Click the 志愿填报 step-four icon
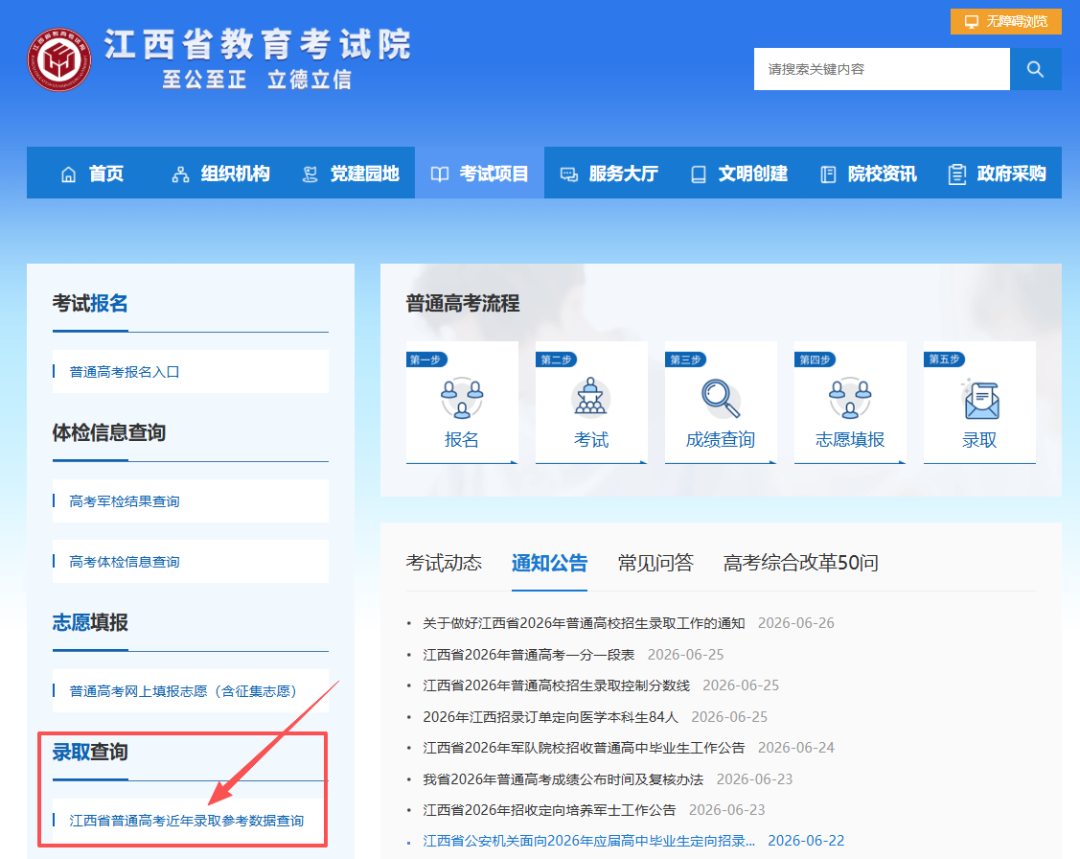 (850, 398)
